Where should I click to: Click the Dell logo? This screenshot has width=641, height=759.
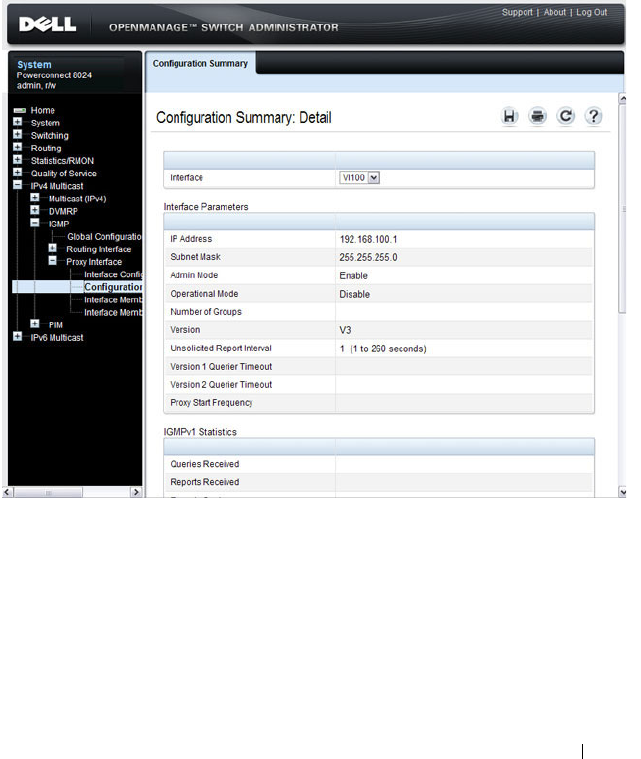point(47,24)
